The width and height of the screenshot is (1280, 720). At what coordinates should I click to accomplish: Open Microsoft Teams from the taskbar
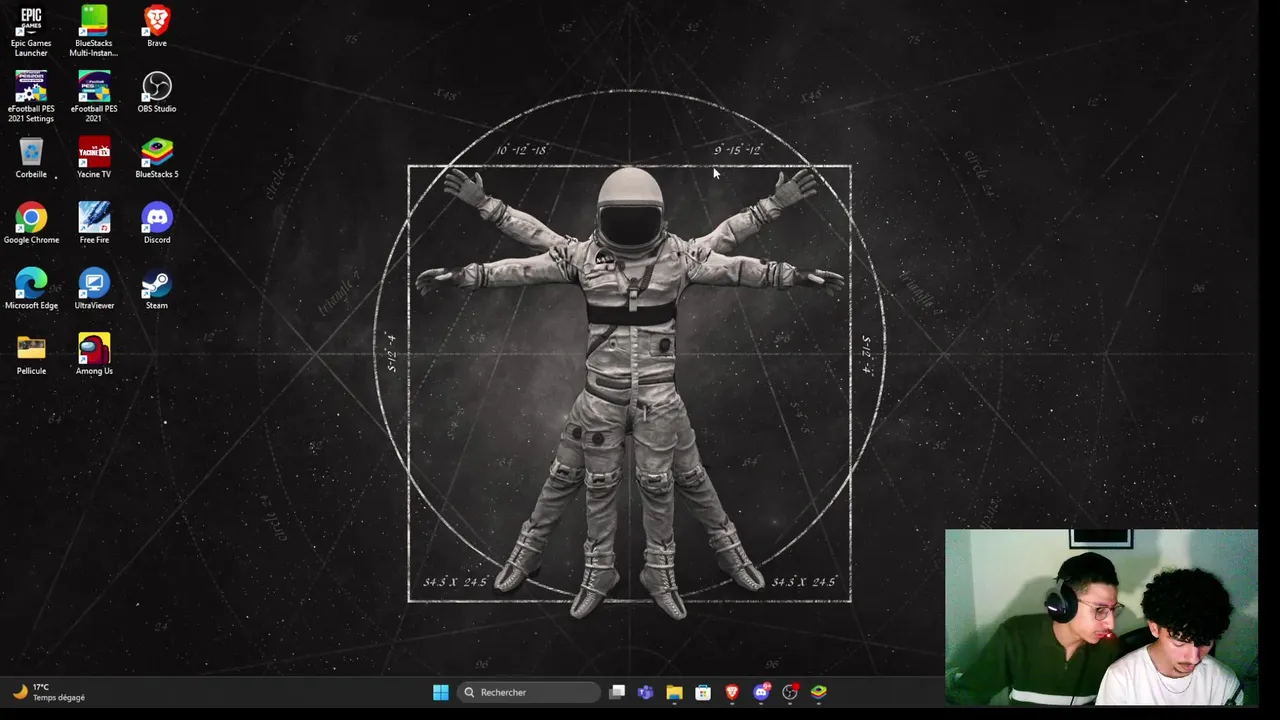[646, 692]
